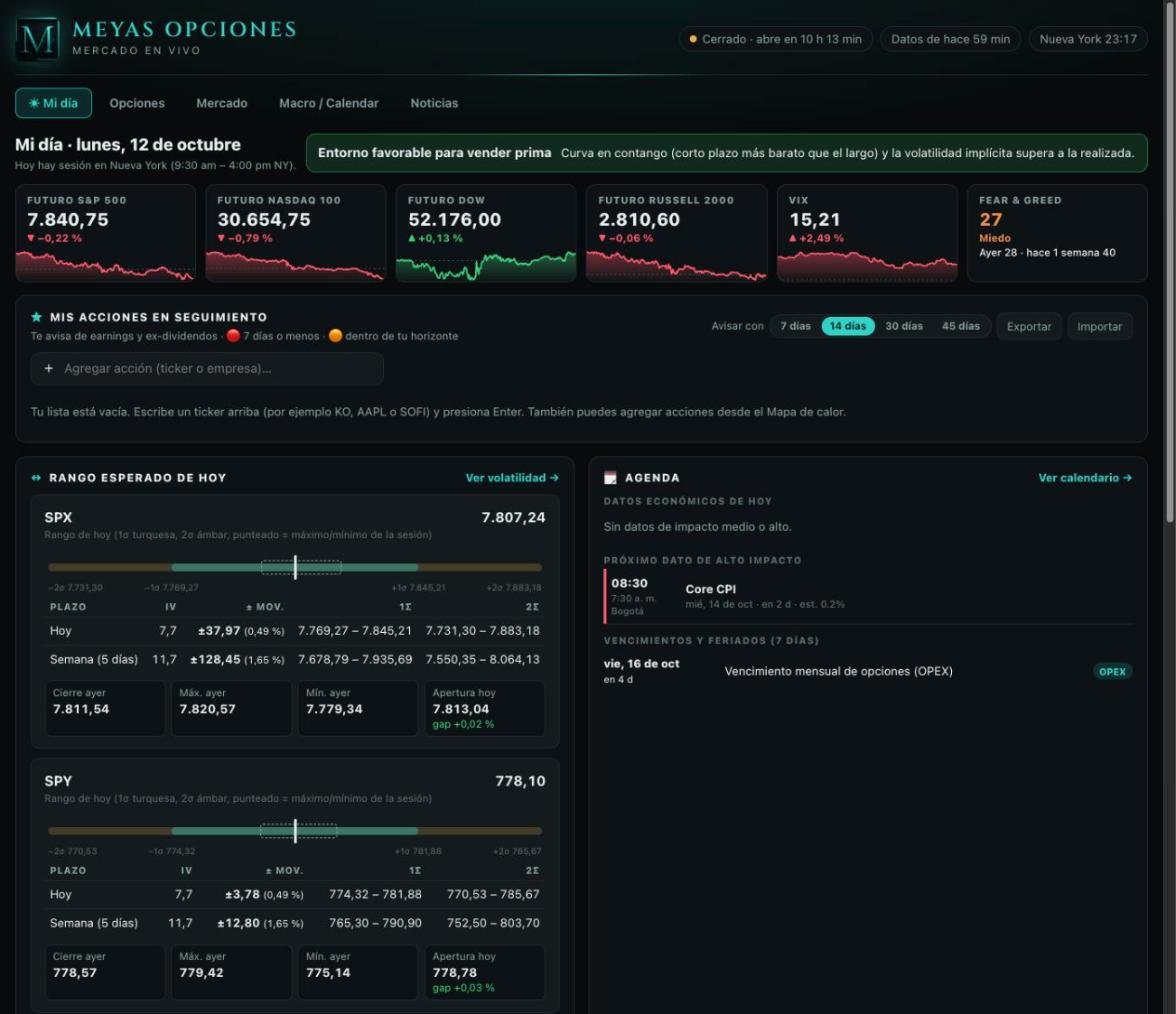Click the Datos de hace 59 min pill
Screen dimensions: 1176x1014
coord(950,39)
